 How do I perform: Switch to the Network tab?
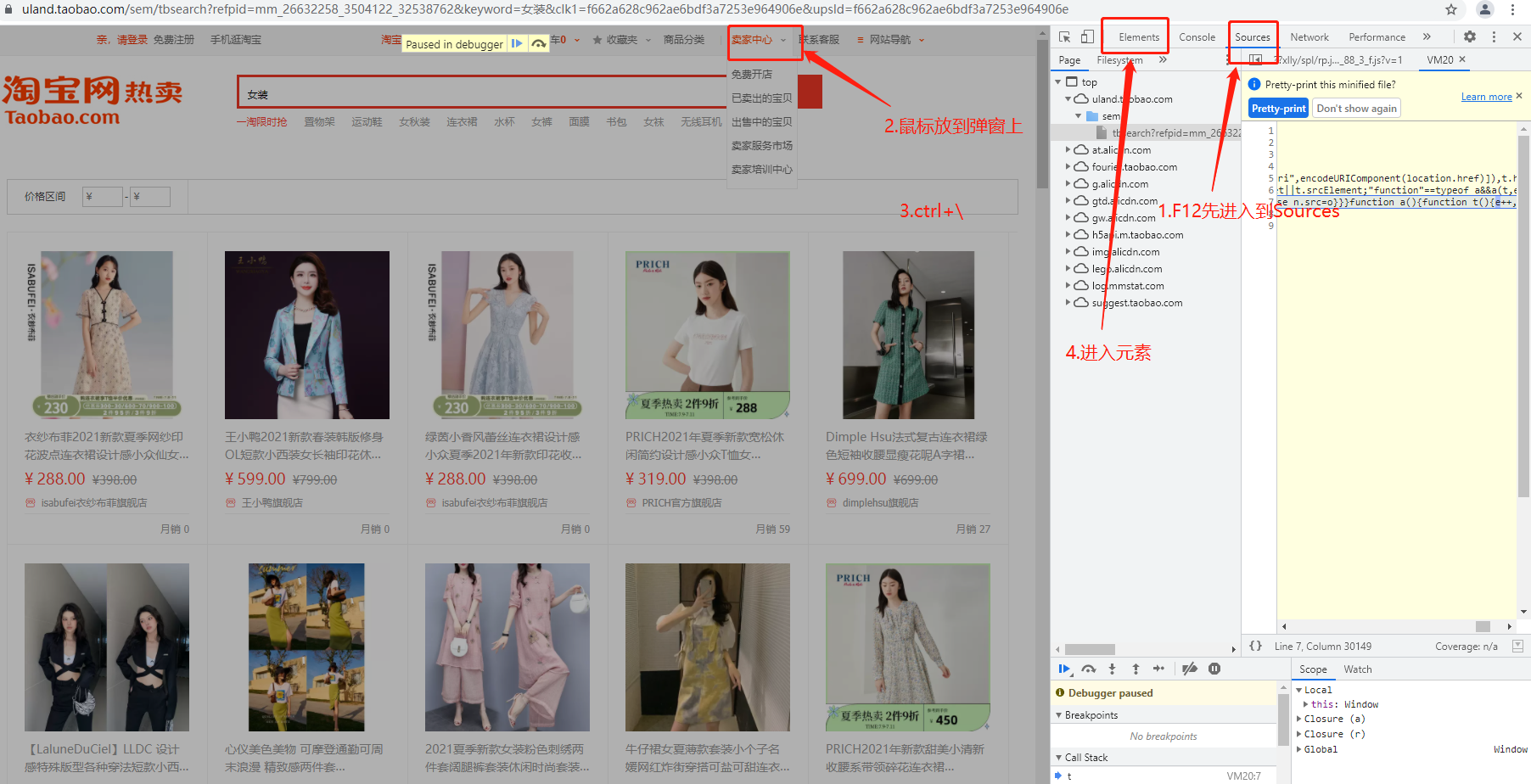1309,36
